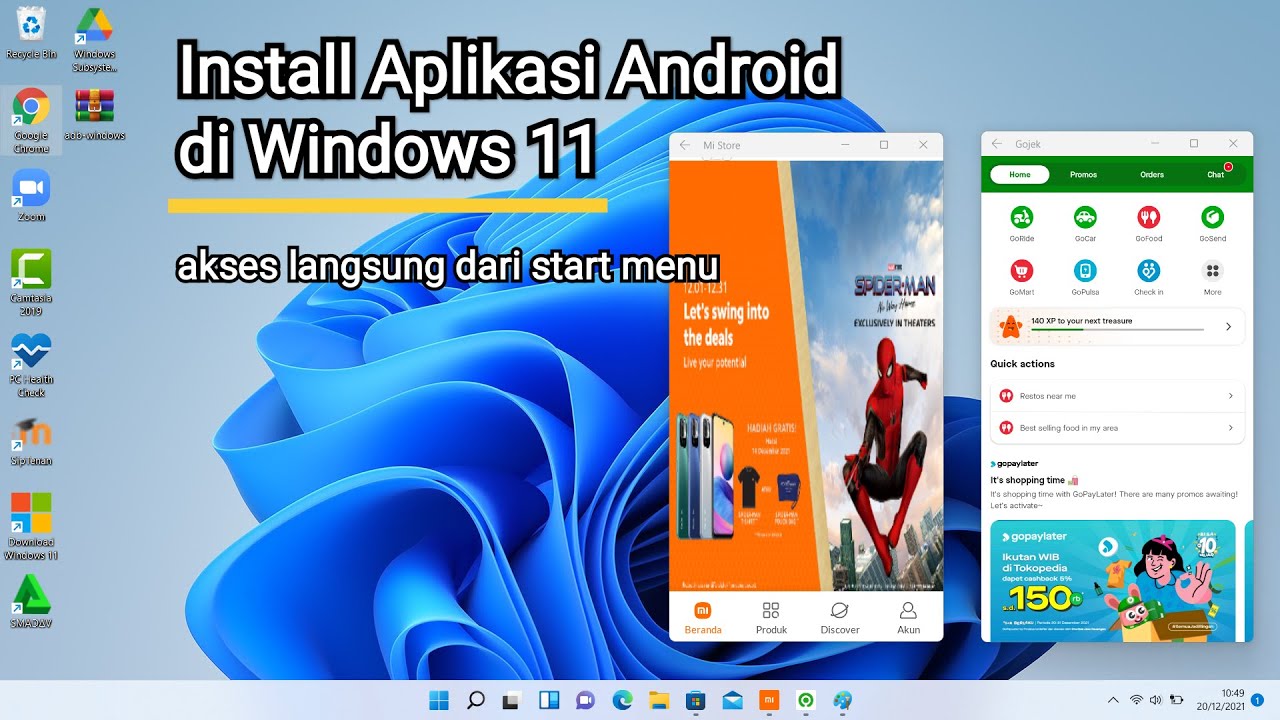Show hidden tray icons chevron

tap(1114, 700)
